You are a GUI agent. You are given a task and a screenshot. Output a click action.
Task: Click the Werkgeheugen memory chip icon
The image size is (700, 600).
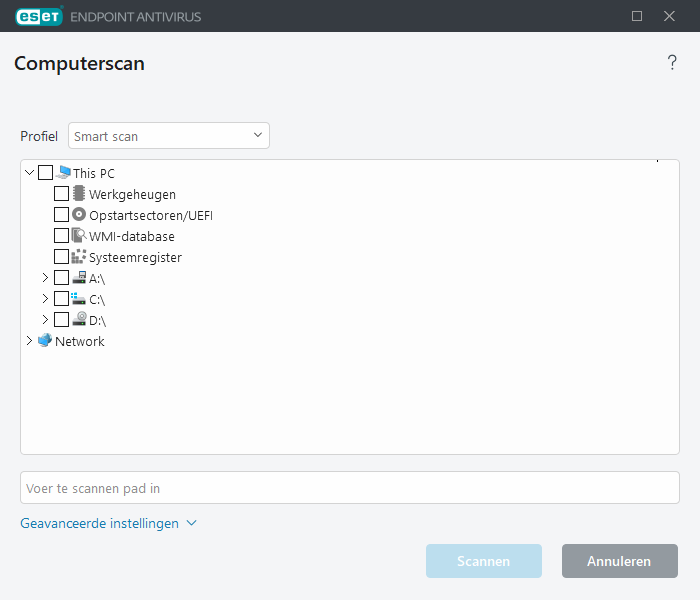point(79,194)
